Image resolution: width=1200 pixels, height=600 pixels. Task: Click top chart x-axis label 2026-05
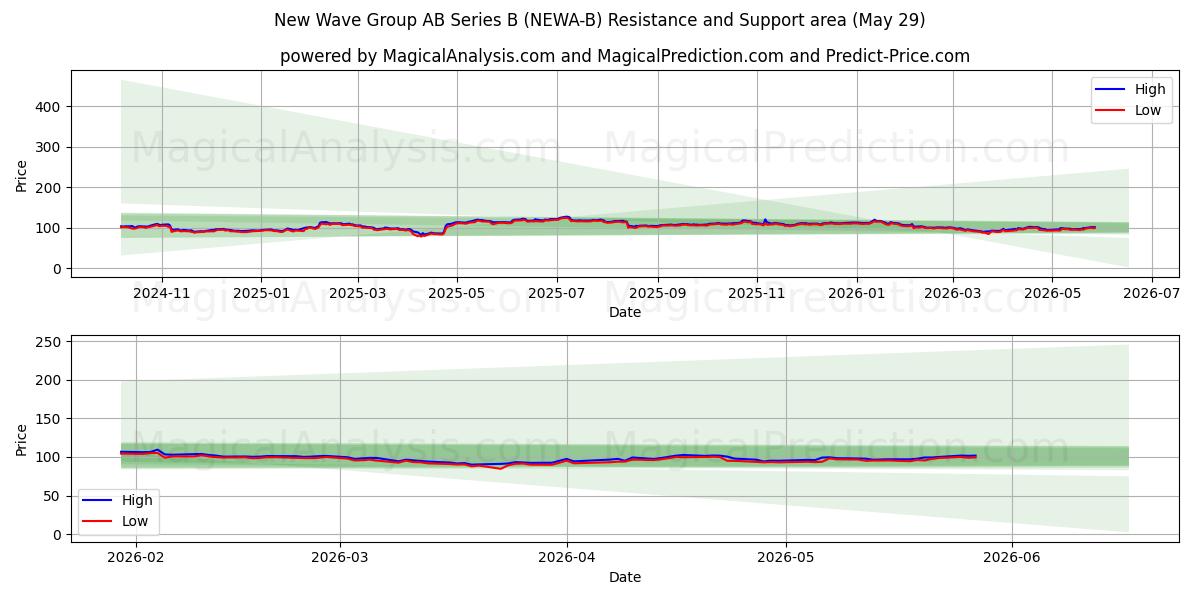click(1051, 294)
